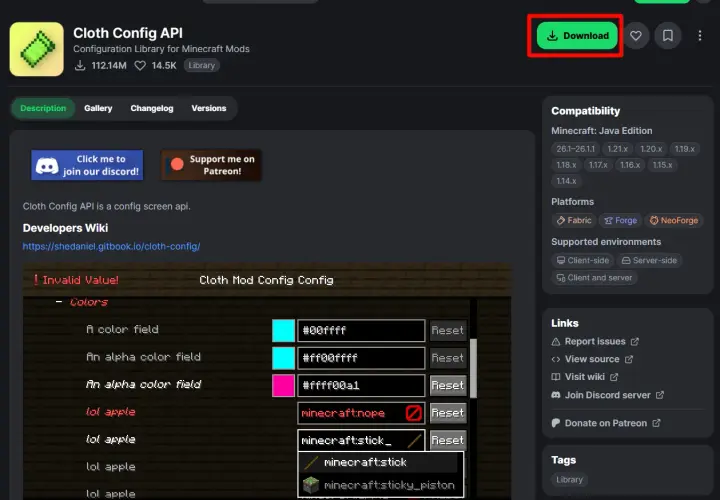Click the minecraft:nope input field
Viewport: 720px width, 500px height.
(x=361, y=413)
